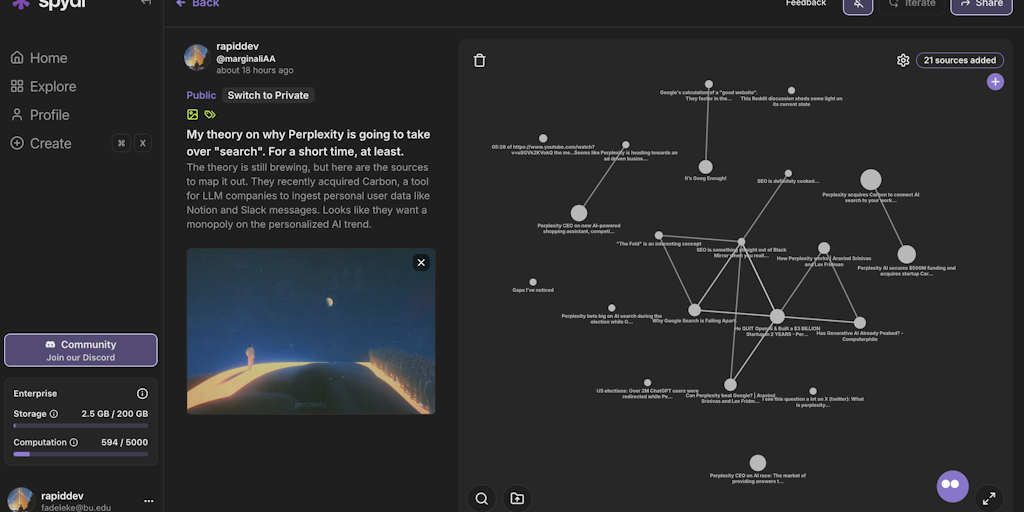This screenshot has height=512, width=1024.
Task: Open the Perplexity cover image
Action: coord(311,331)
